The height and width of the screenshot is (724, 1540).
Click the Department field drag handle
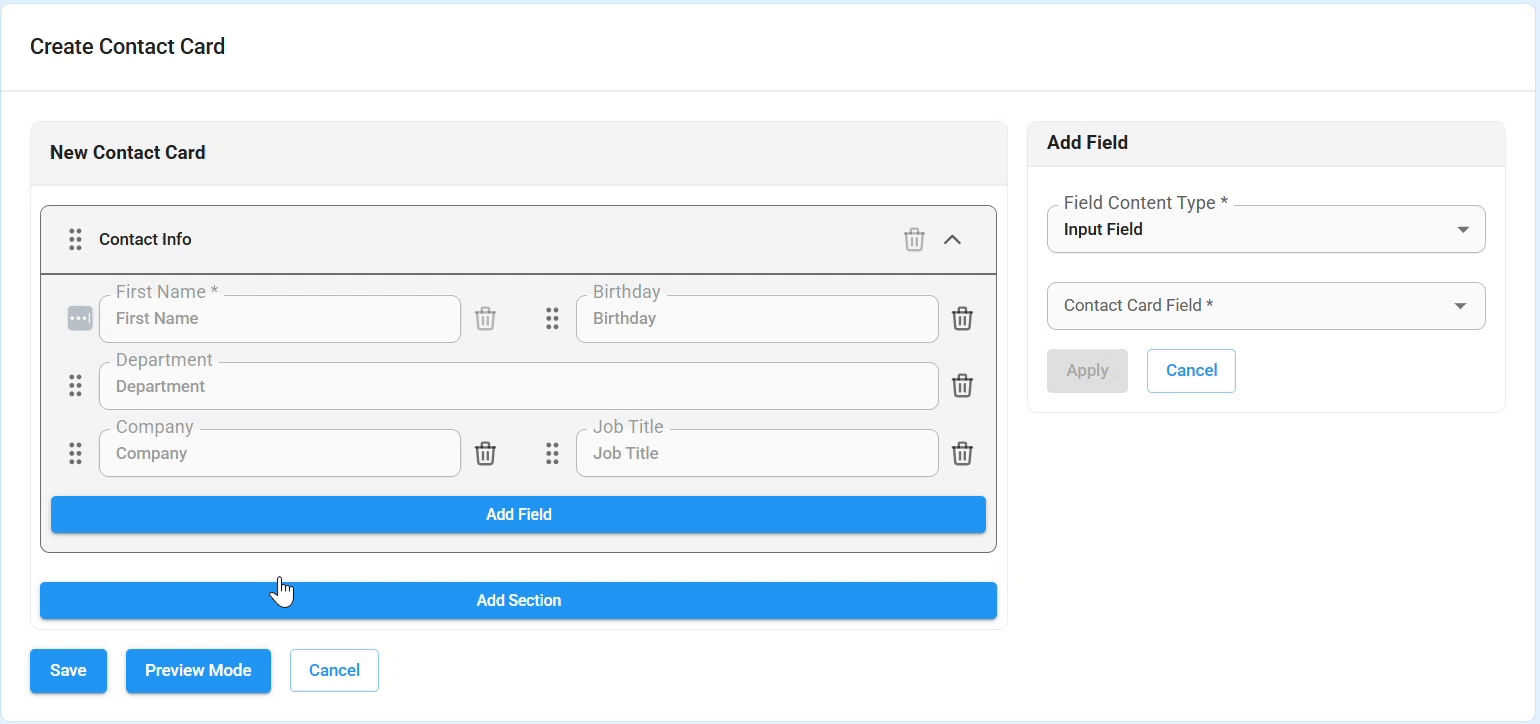[75, 385]
